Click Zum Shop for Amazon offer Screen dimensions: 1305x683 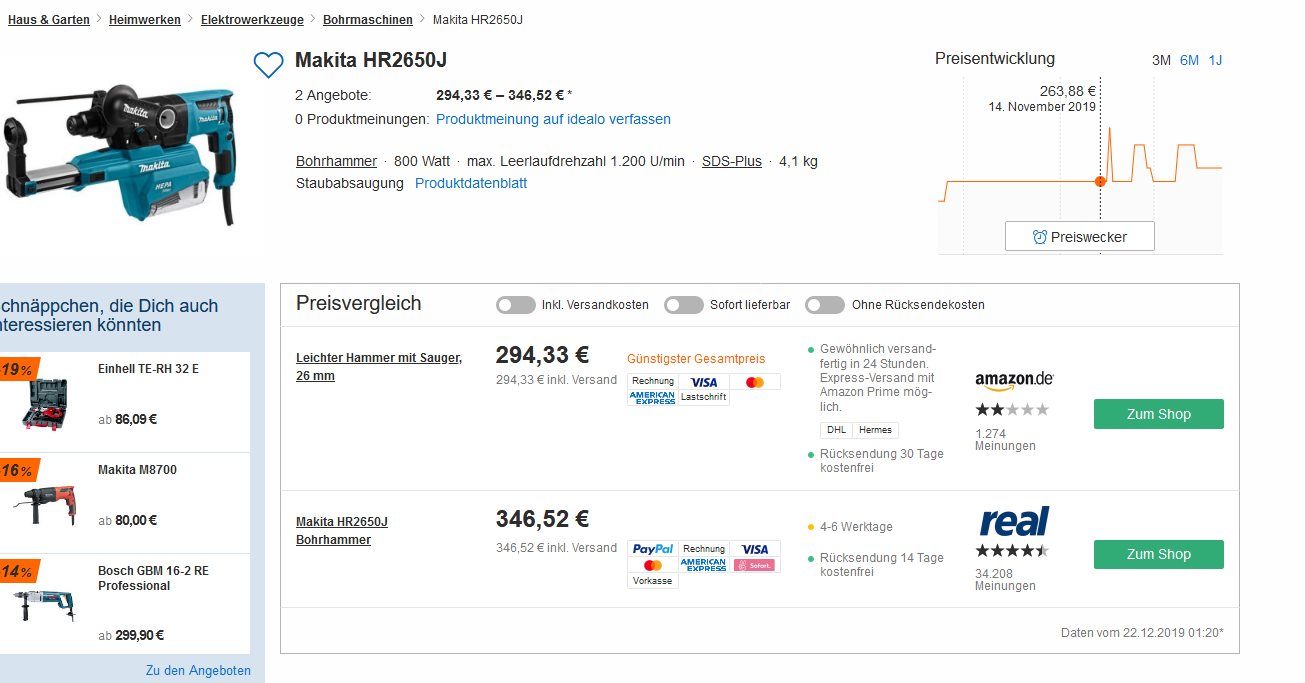point(1158,414)
